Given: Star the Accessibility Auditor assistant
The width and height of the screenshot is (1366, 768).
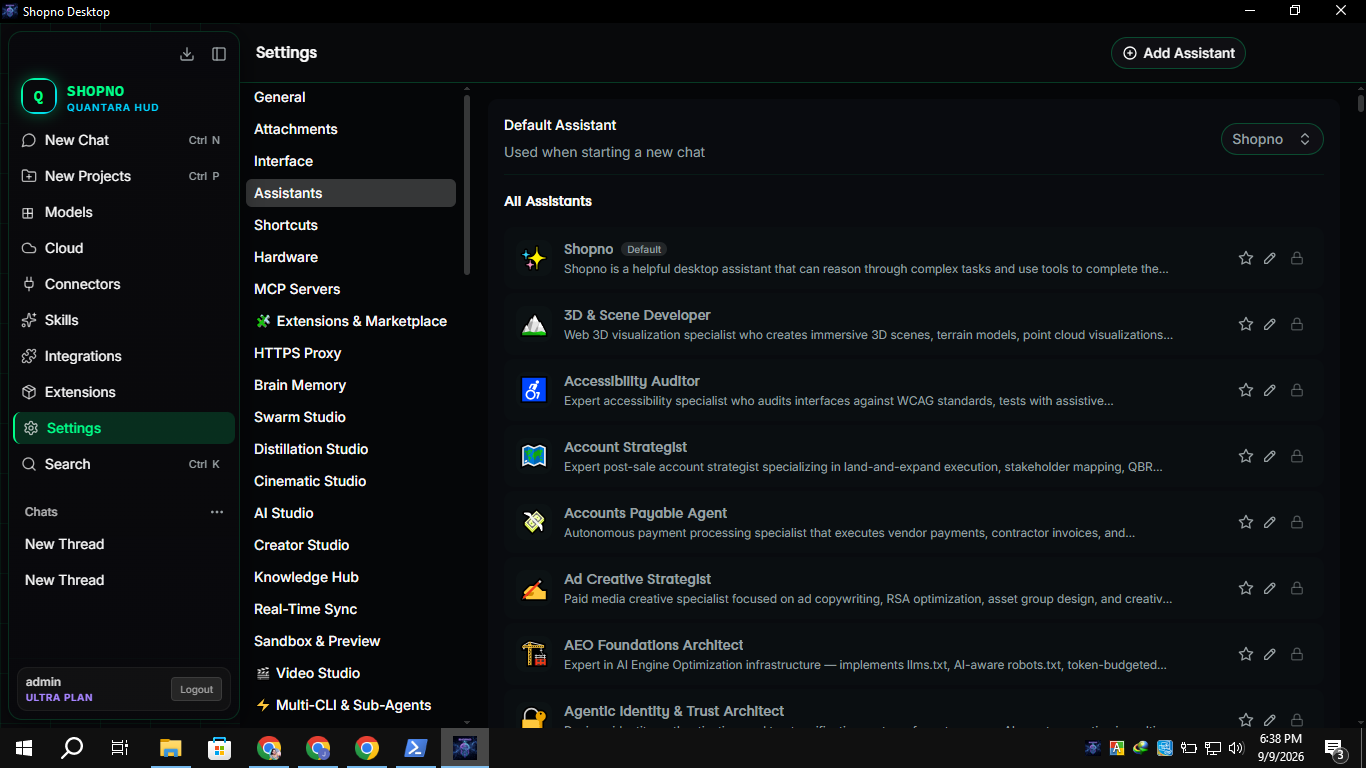Looking at the screenshot, I should (x=1246, y=390).
